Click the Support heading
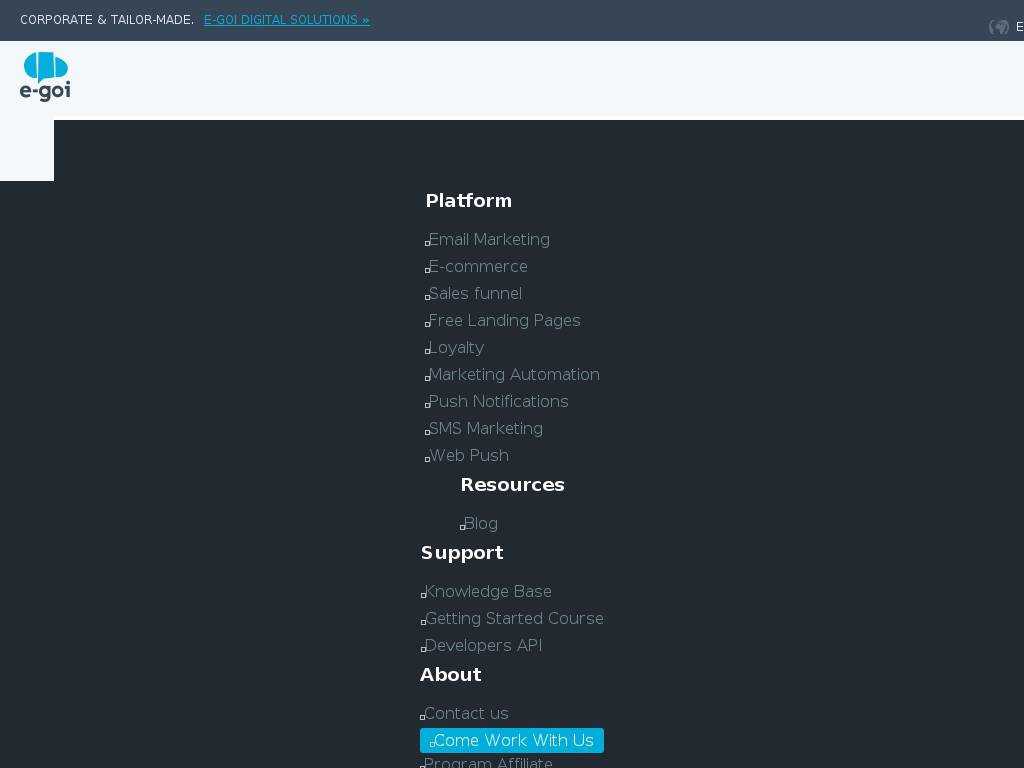Viewport: 1024px width, 768px height. (462, 552)
